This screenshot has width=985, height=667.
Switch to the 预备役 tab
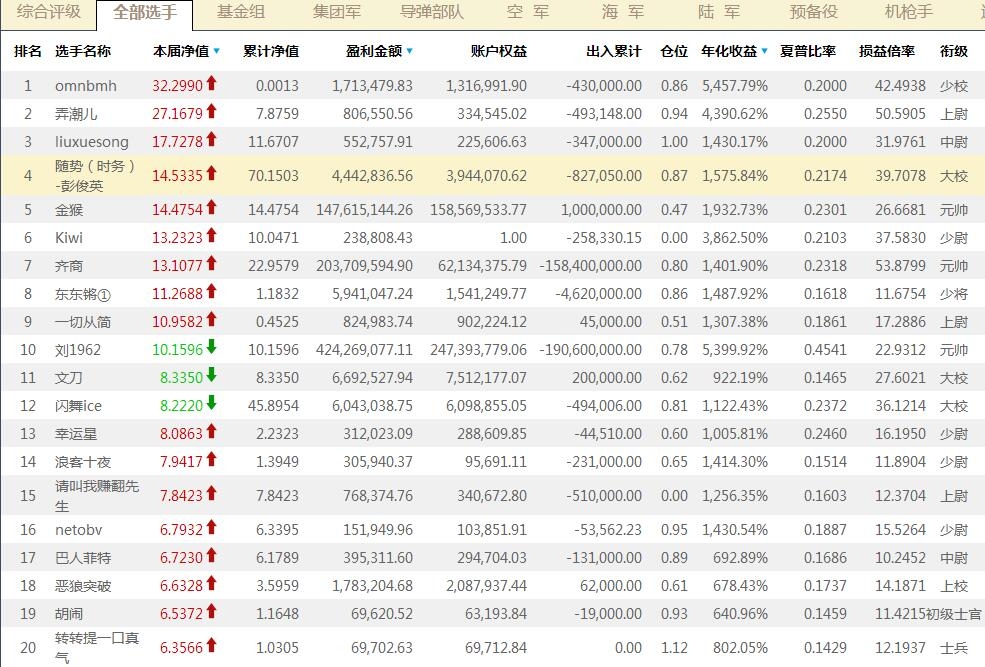click(x=813, y=13)
